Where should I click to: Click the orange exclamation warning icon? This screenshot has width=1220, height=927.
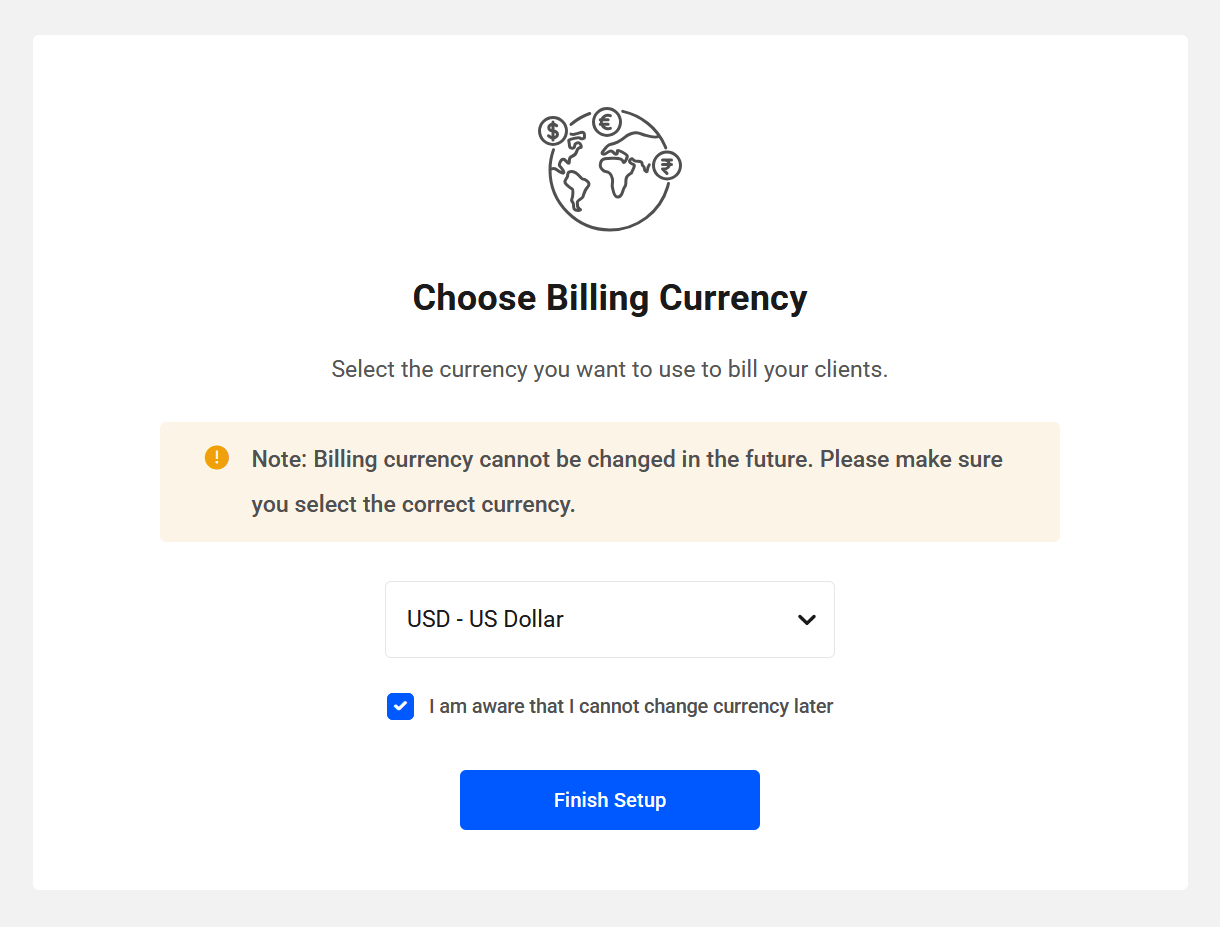coord(217,458)
